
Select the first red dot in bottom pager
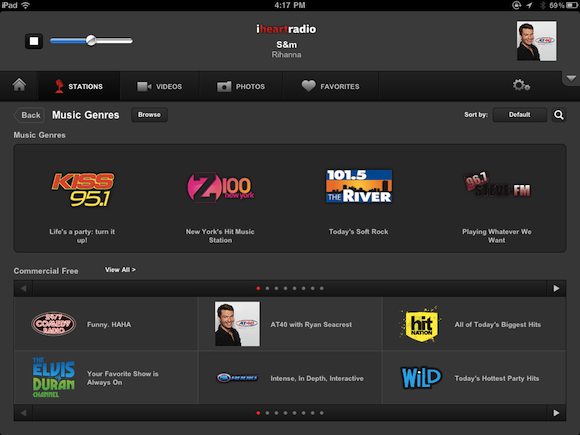pos(258,413)
